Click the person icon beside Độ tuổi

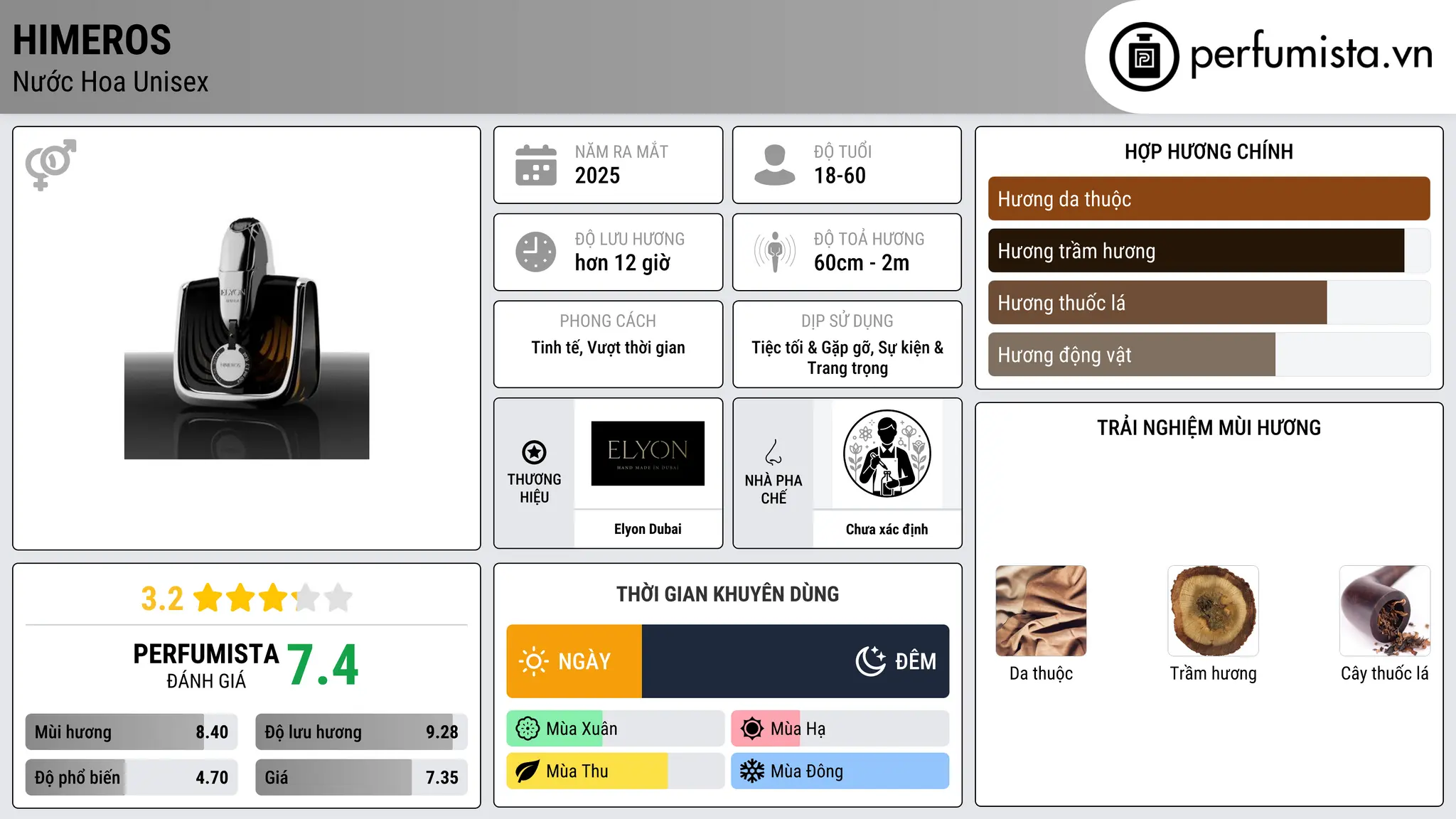click(x=774, y=165)
